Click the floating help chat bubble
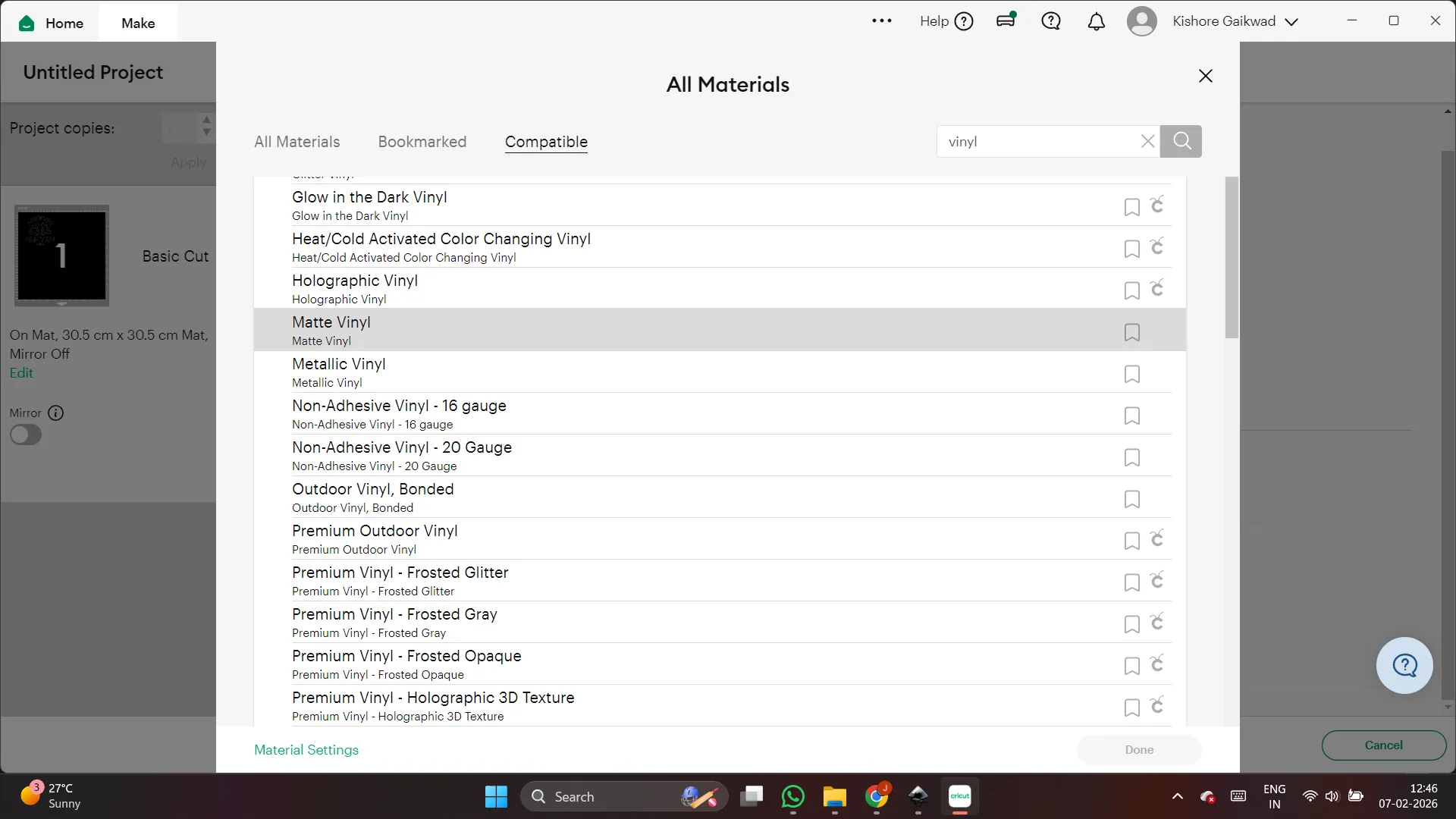This screenshot has width=1456, height=819. [1404, 665]
